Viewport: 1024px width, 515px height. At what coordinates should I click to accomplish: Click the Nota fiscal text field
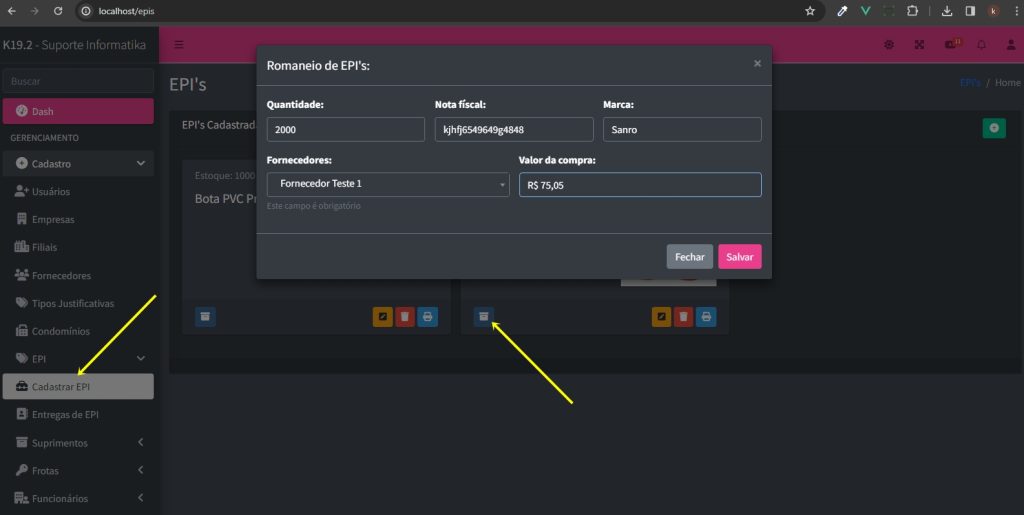tap(513, 130)
